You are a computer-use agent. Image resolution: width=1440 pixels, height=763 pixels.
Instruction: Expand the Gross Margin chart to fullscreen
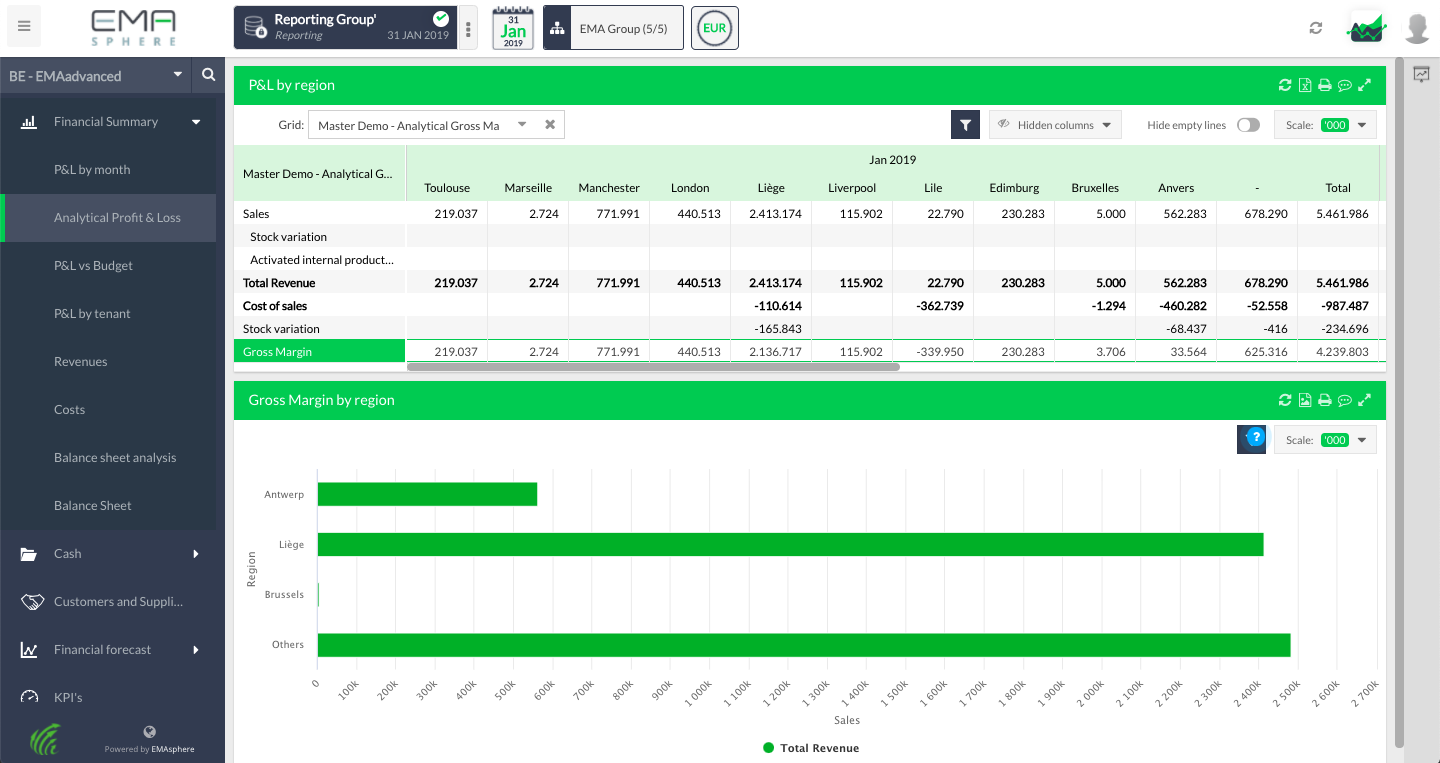[1365, 399]
